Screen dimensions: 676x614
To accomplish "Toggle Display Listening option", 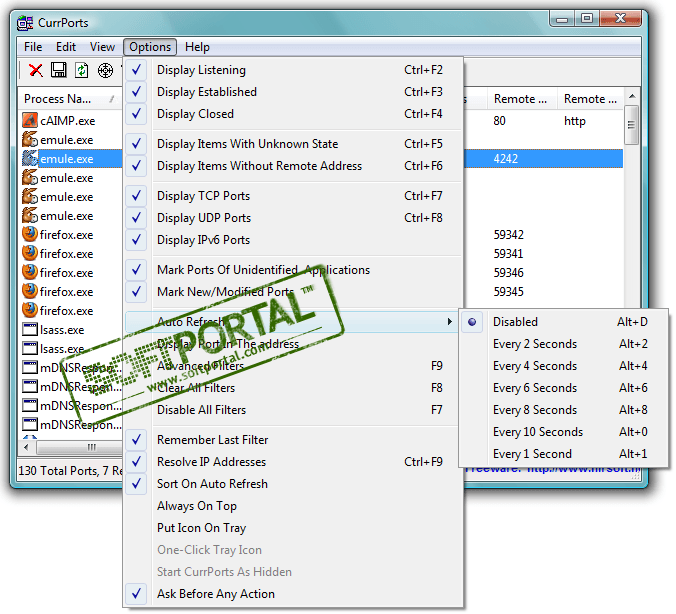I will 293,70.
